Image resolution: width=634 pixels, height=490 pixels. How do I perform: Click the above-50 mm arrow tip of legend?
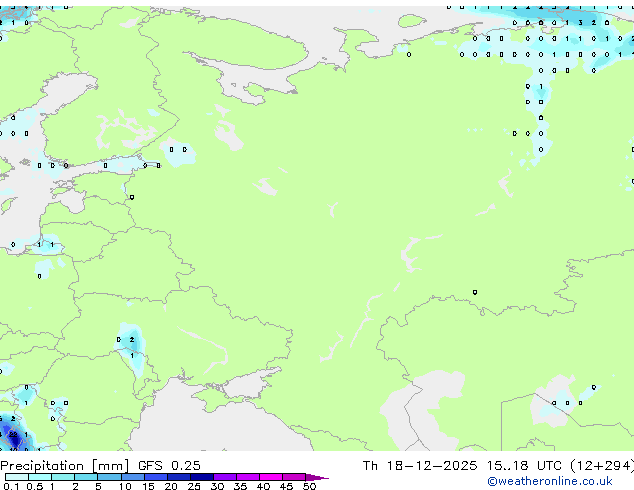tap(317, 477)
